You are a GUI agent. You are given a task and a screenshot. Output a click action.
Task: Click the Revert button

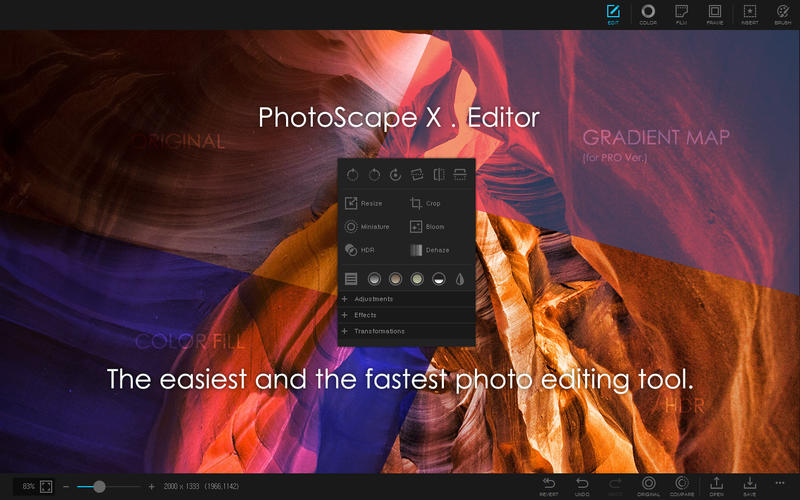(548, 487)
